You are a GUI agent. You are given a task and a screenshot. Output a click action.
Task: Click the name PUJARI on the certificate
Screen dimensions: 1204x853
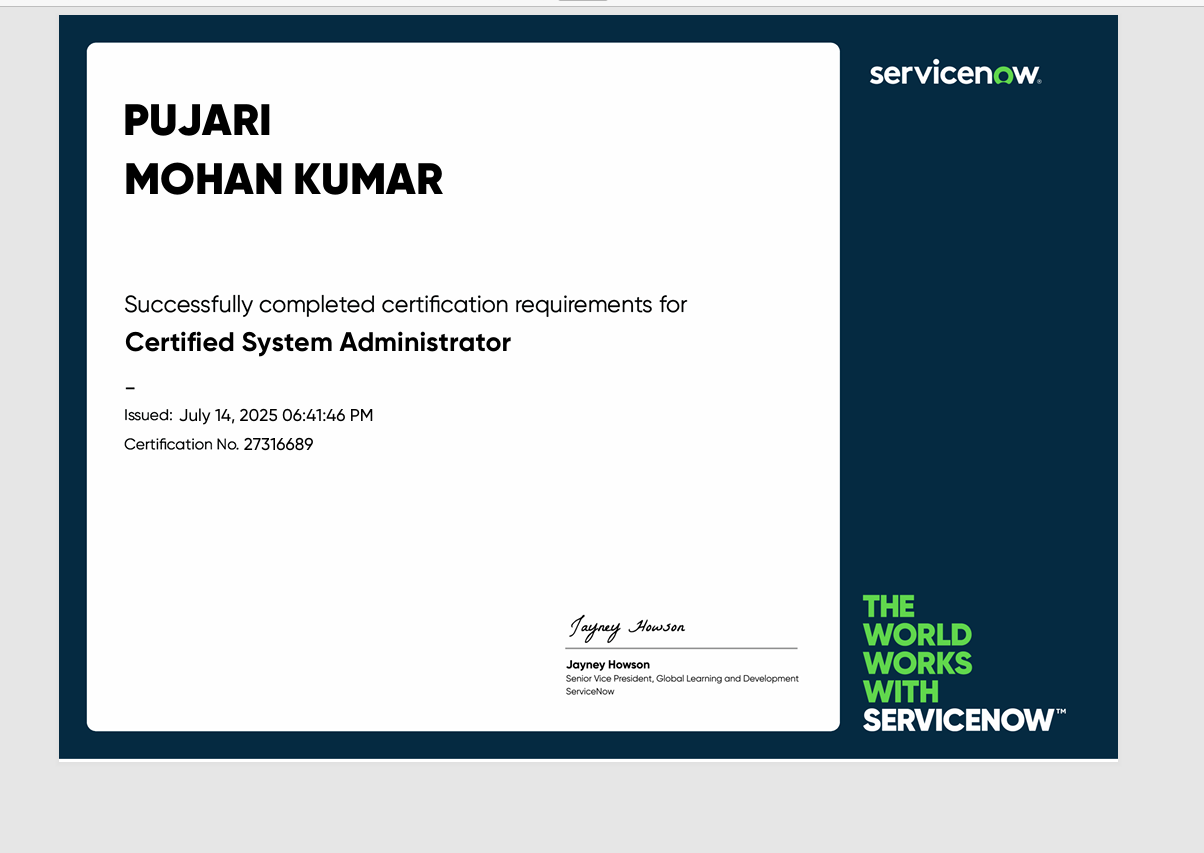(197, 121)
